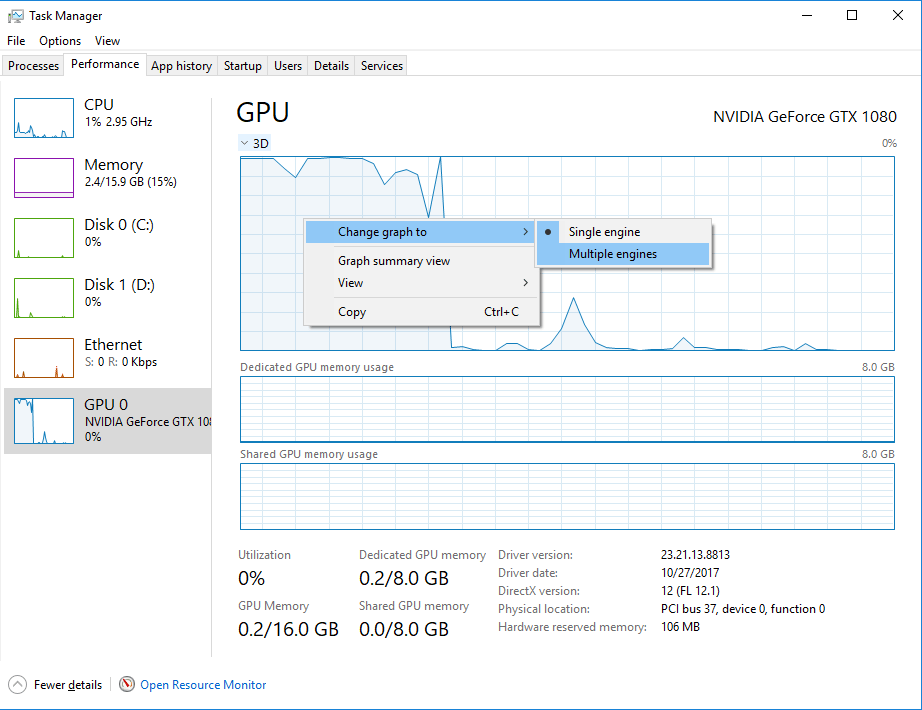Enable Graph summary view

point(393,260)
